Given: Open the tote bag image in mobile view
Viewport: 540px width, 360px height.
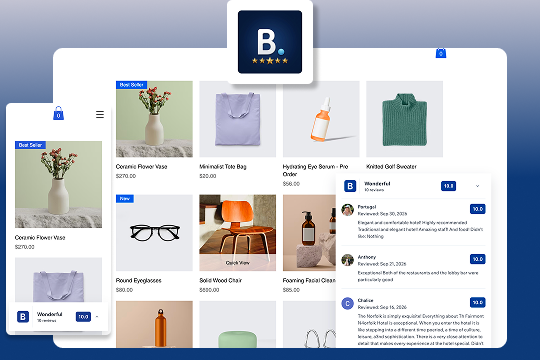Looking at the screenshot, I should pyautogui.click(x=59, y=280).
